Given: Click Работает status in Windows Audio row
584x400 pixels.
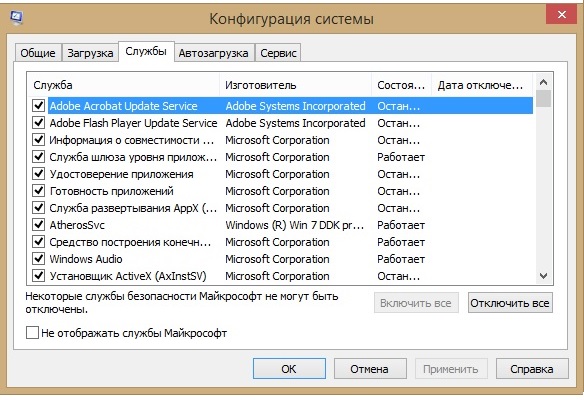Looking at the screenshot, I should tap(401, 259).
